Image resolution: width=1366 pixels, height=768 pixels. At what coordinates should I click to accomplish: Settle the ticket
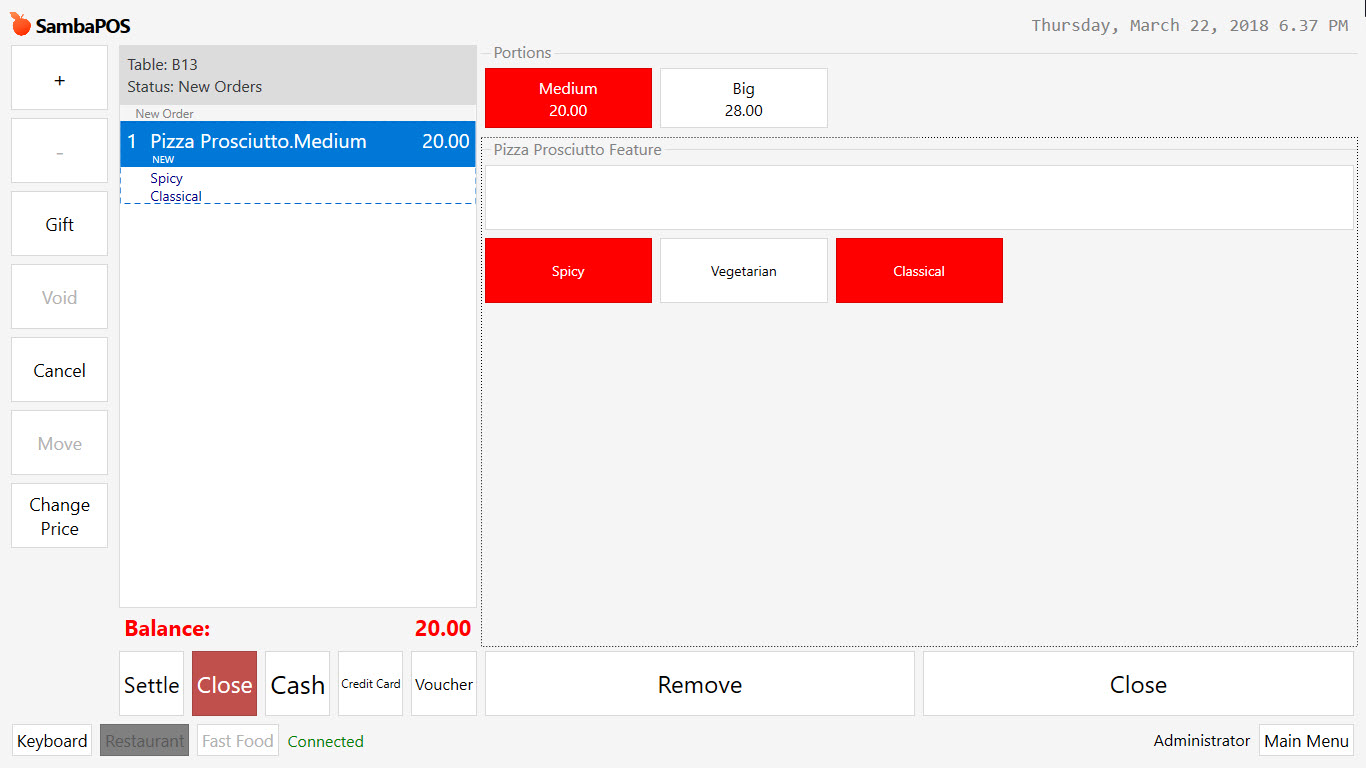[151, 684]
